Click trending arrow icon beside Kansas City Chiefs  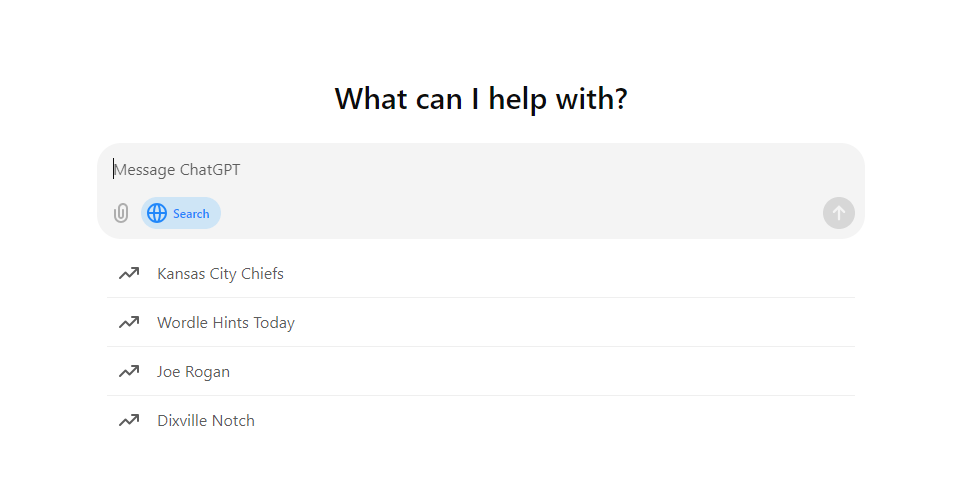[129, 273]
